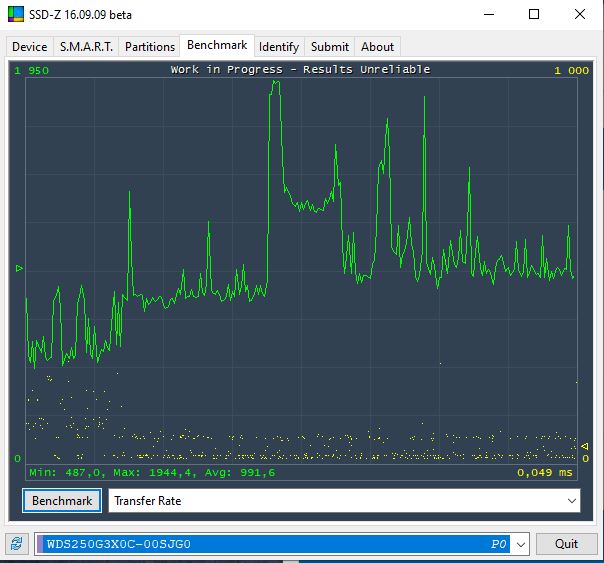Click the SSD-Z application icon in title bar
The height and width of the screenshot is (563, 604).
pyautogui.click(x=16, y=14)
